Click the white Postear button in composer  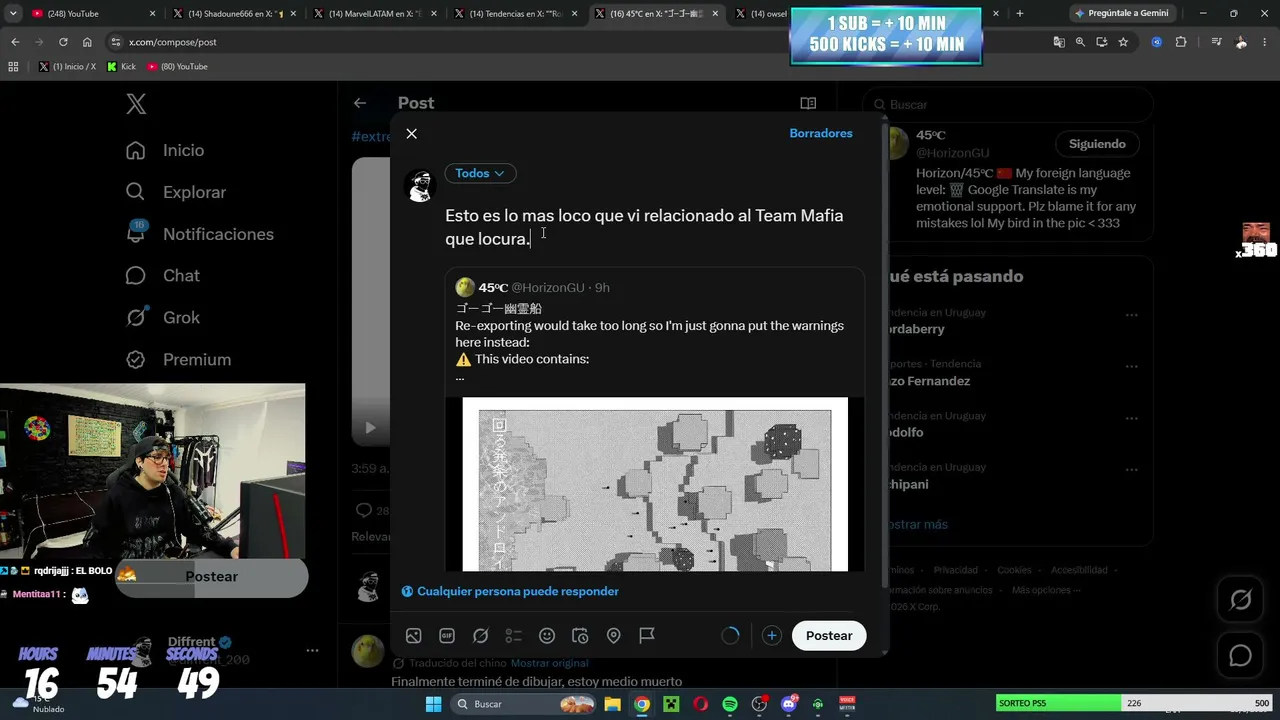(x=829, y=636)
